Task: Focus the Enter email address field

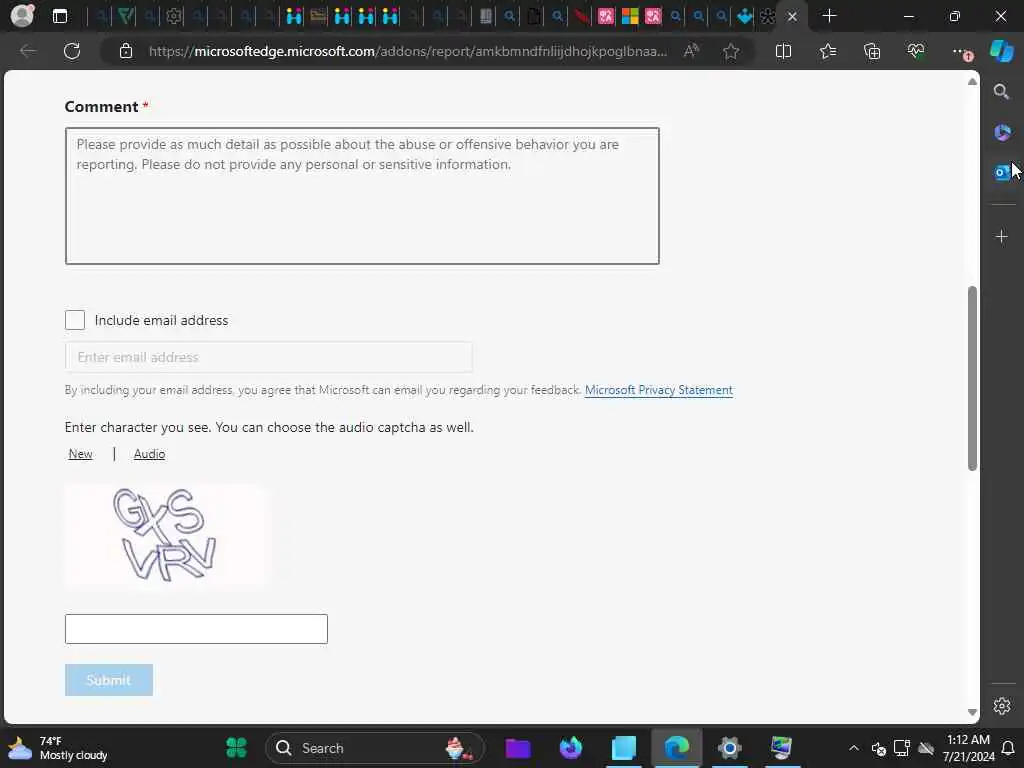Action: (268, 357)
